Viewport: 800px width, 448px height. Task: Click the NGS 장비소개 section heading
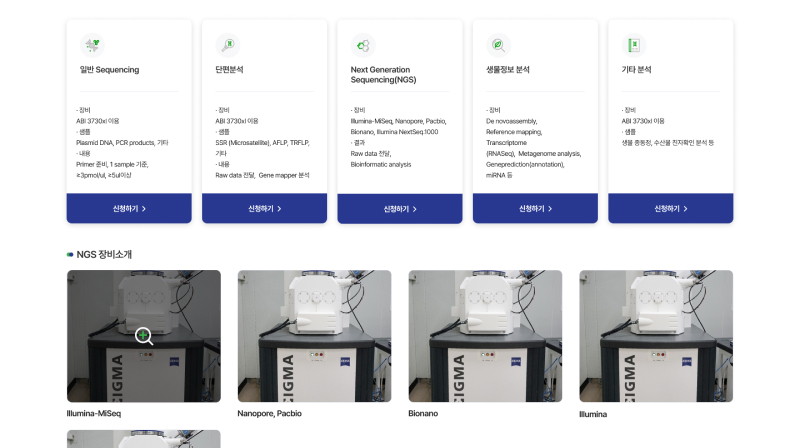point(104,255)
